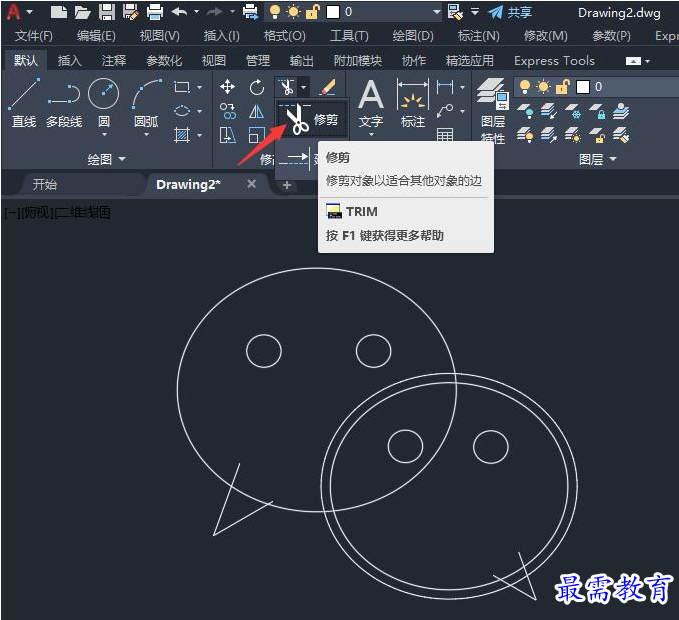Expand the 绘图 draw panel
Image resolution: width=679 pixels, height=620 pixels.
(106, 159)
